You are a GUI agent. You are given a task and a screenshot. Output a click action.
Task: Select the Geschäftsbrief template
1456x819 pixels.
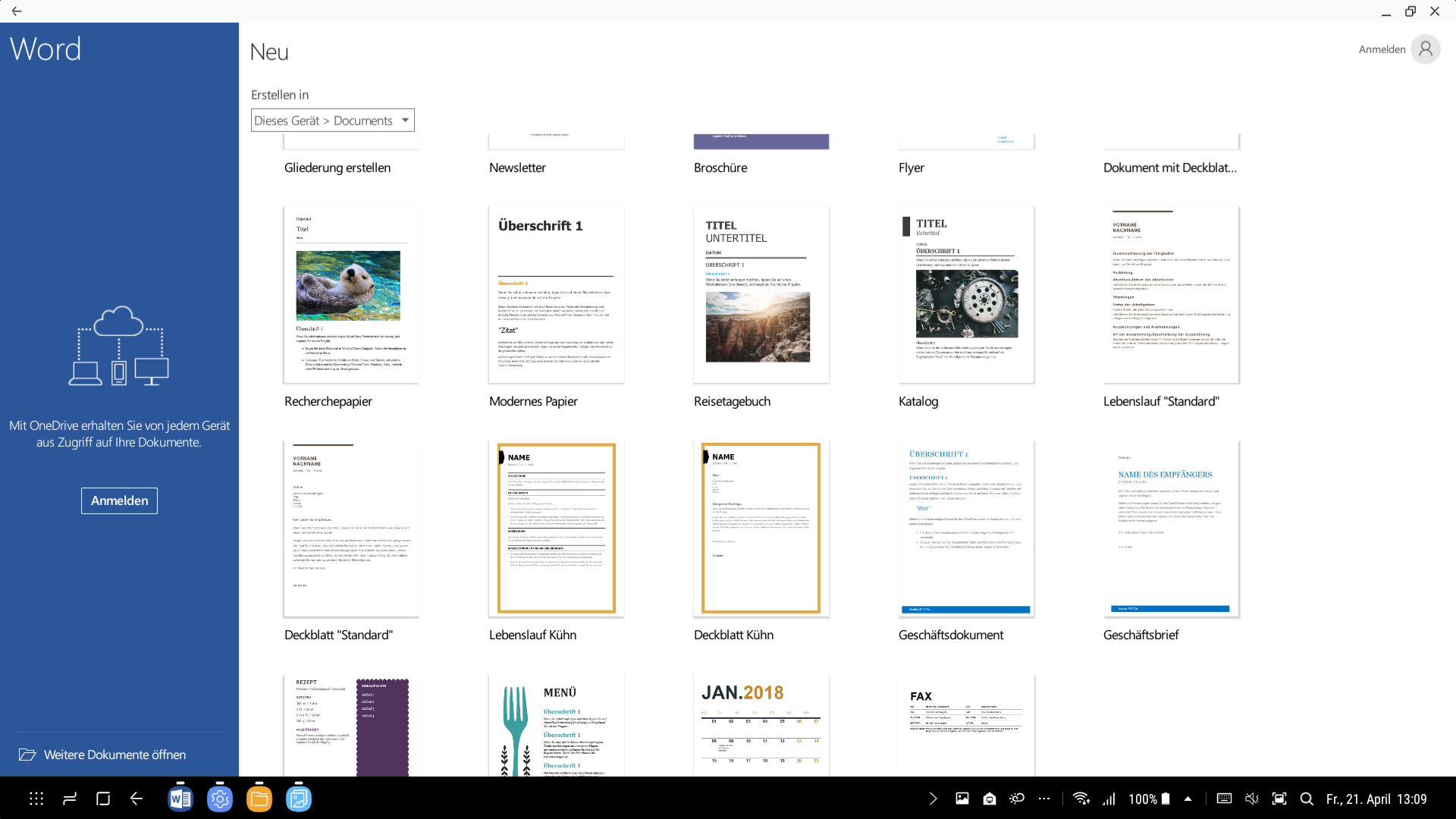[x=1171, y=528]
